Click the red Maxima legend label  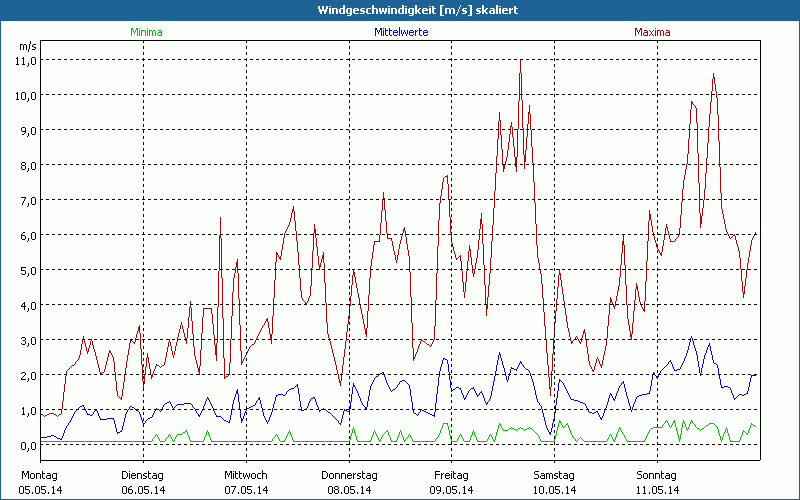pos(655,32)
